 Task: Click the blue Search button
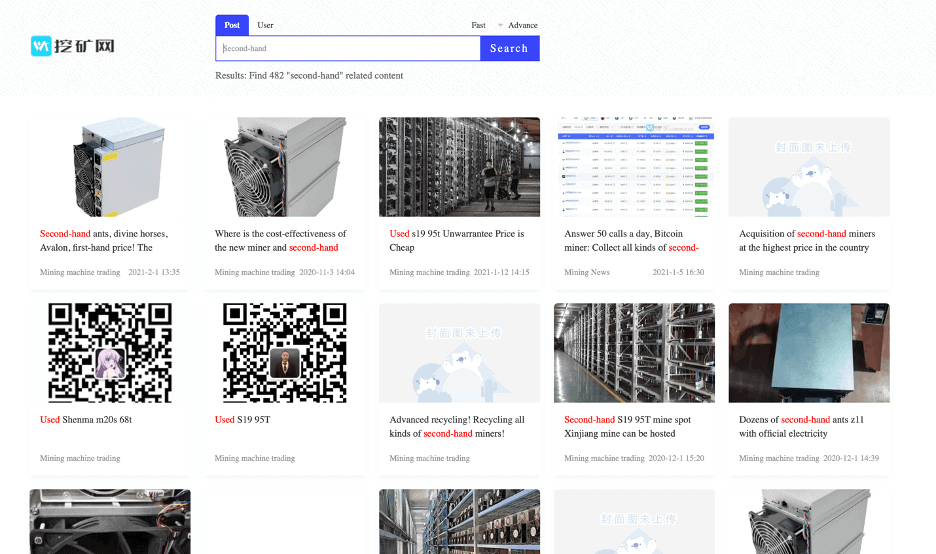click(509, 48)
